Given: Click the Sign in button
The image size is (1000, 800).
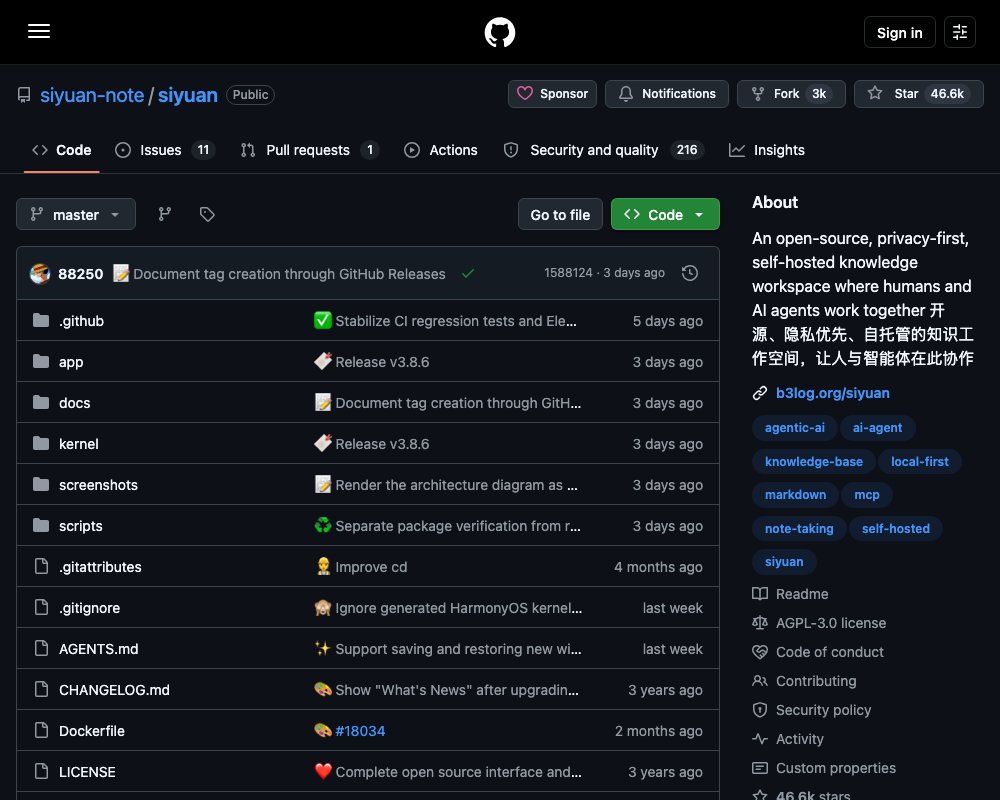Looking at the screenshot, I should [899, 32].
